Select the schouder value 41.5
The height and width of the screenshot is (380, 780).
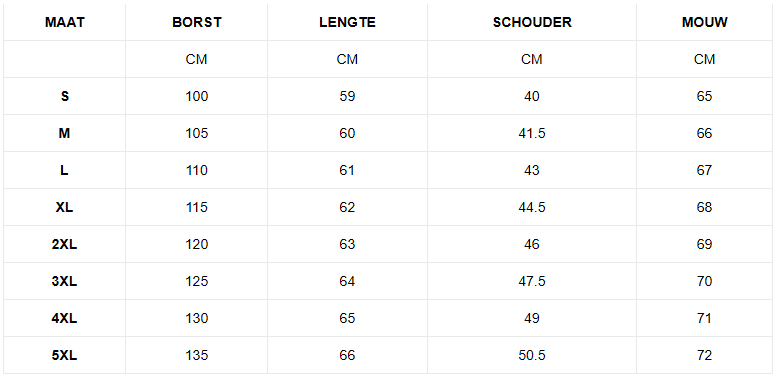[532, 133]
